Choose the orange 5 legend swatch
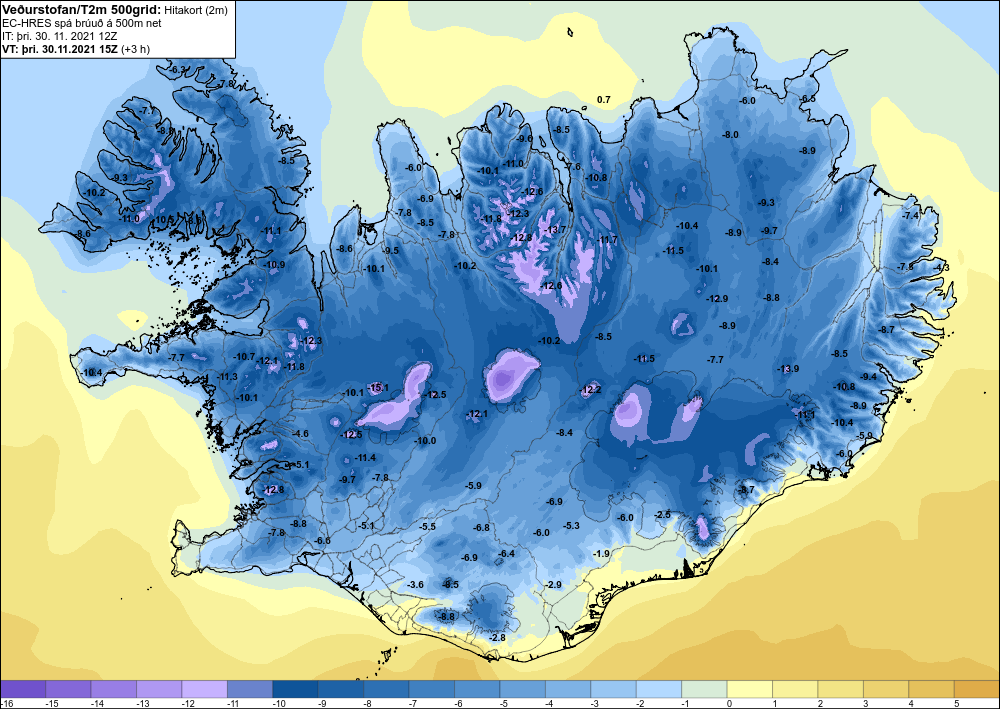The width and height of the screenshot is (1000, 709). (x=977, y=689)
